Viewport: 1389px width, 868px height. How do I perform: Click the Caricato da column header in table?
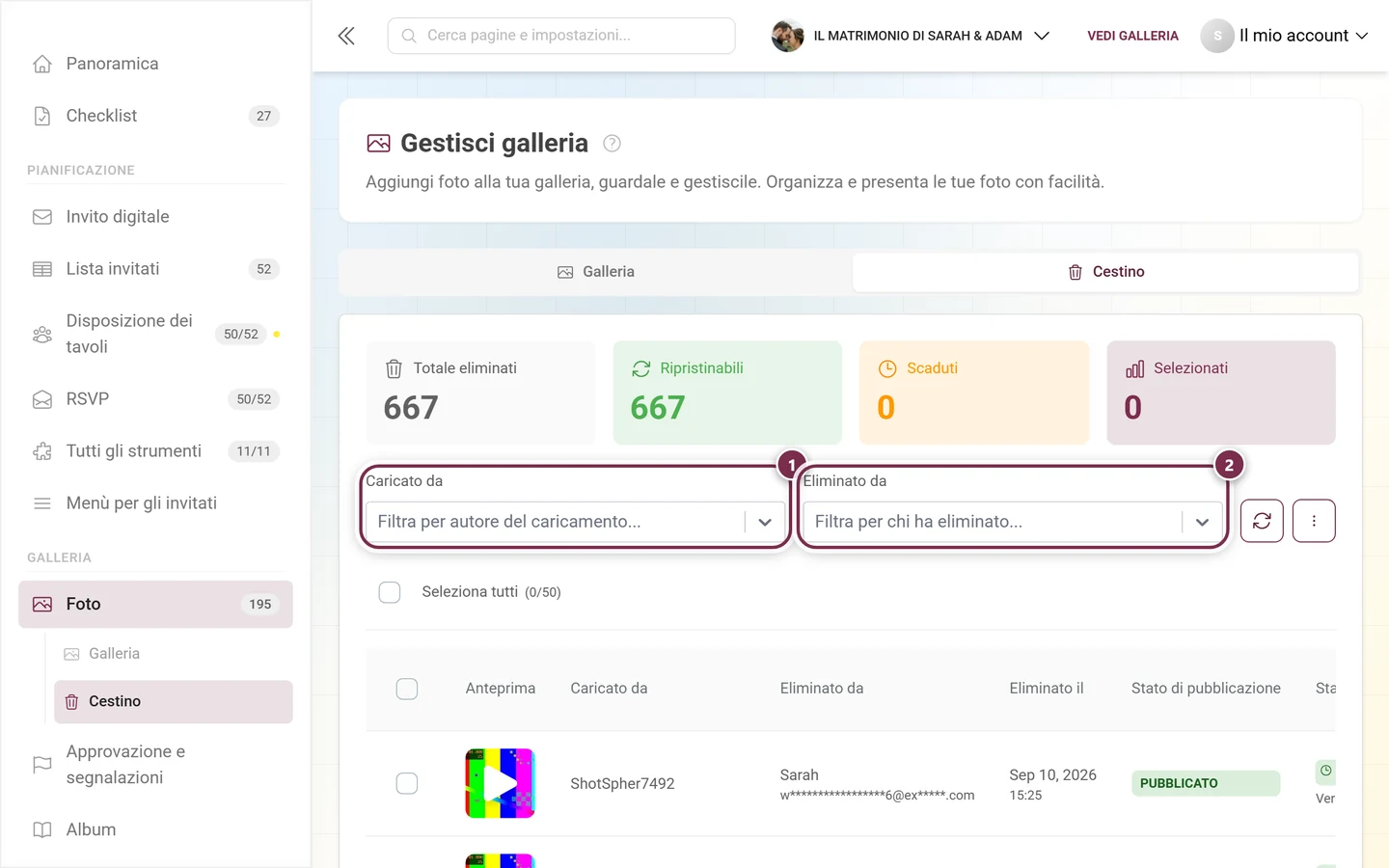[x=609, y=689]
